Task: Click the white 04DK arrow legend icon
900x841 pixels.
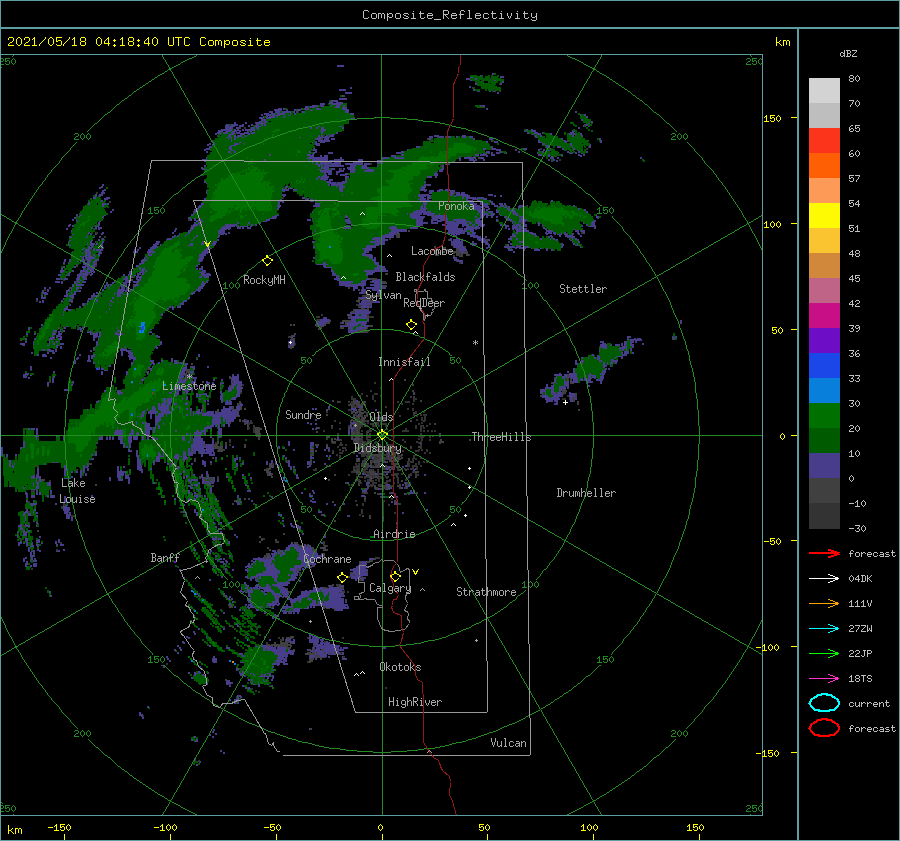Action: pos(824,579)
